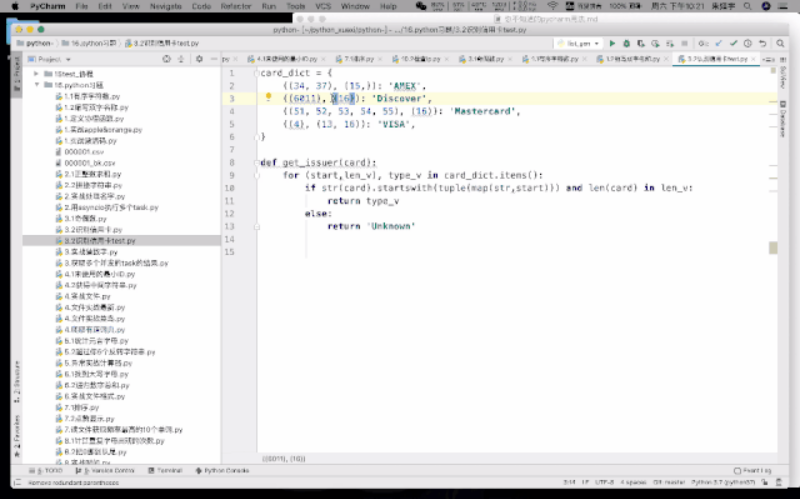
Task: Revert changes with the undo arrow icon
Action: (x=762, y=44)
